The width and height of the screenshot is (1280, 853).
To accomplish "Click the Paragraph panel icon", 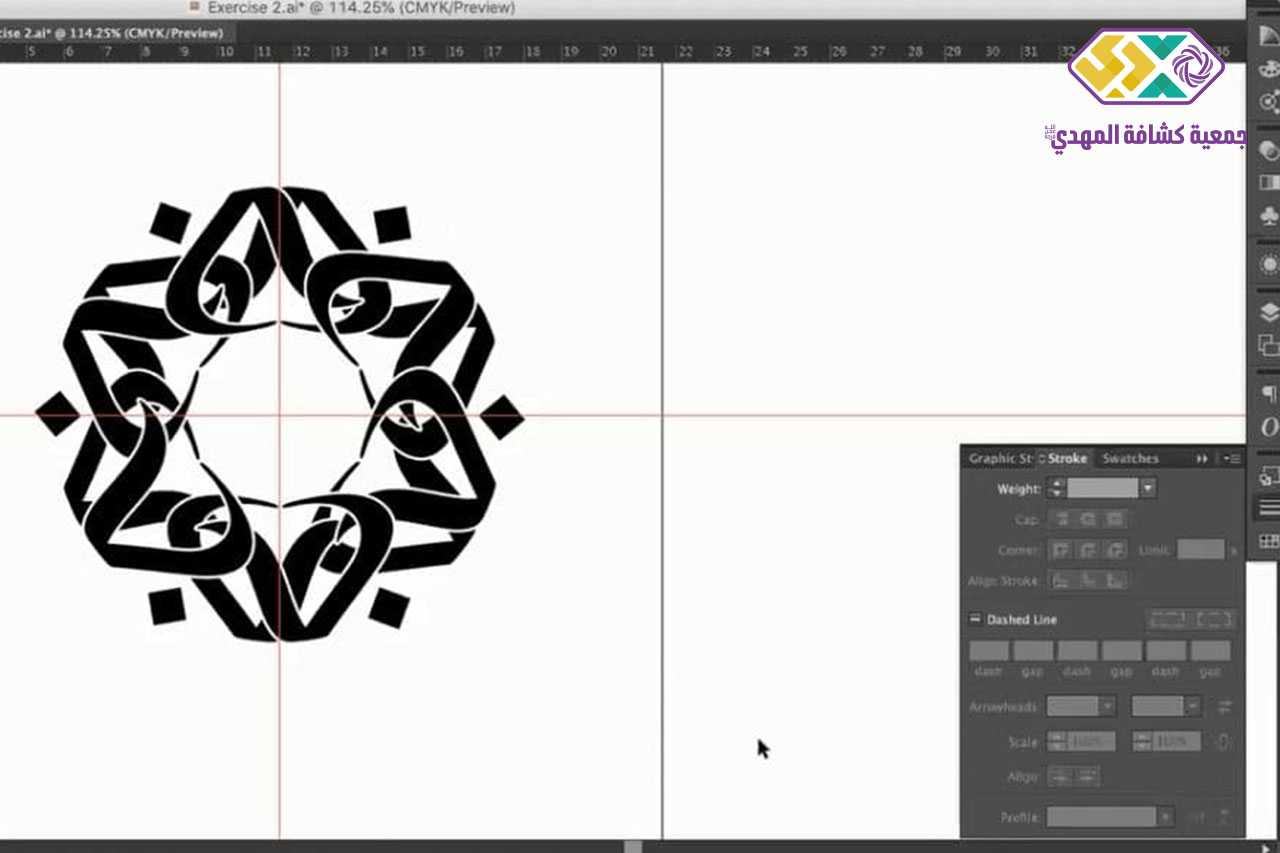I will pos(1268,393).
